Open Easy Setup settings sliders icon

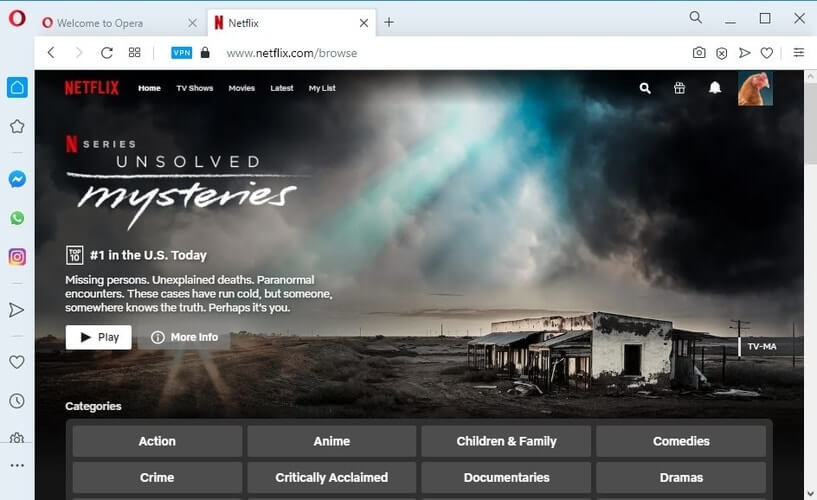click(798, 53)
